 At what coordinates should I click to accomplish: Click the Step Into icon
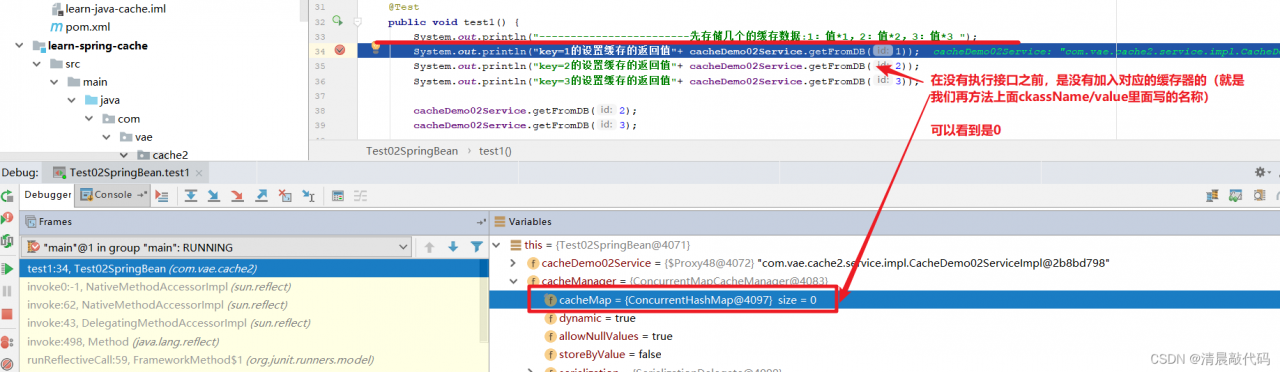click(x=213, y=195)
